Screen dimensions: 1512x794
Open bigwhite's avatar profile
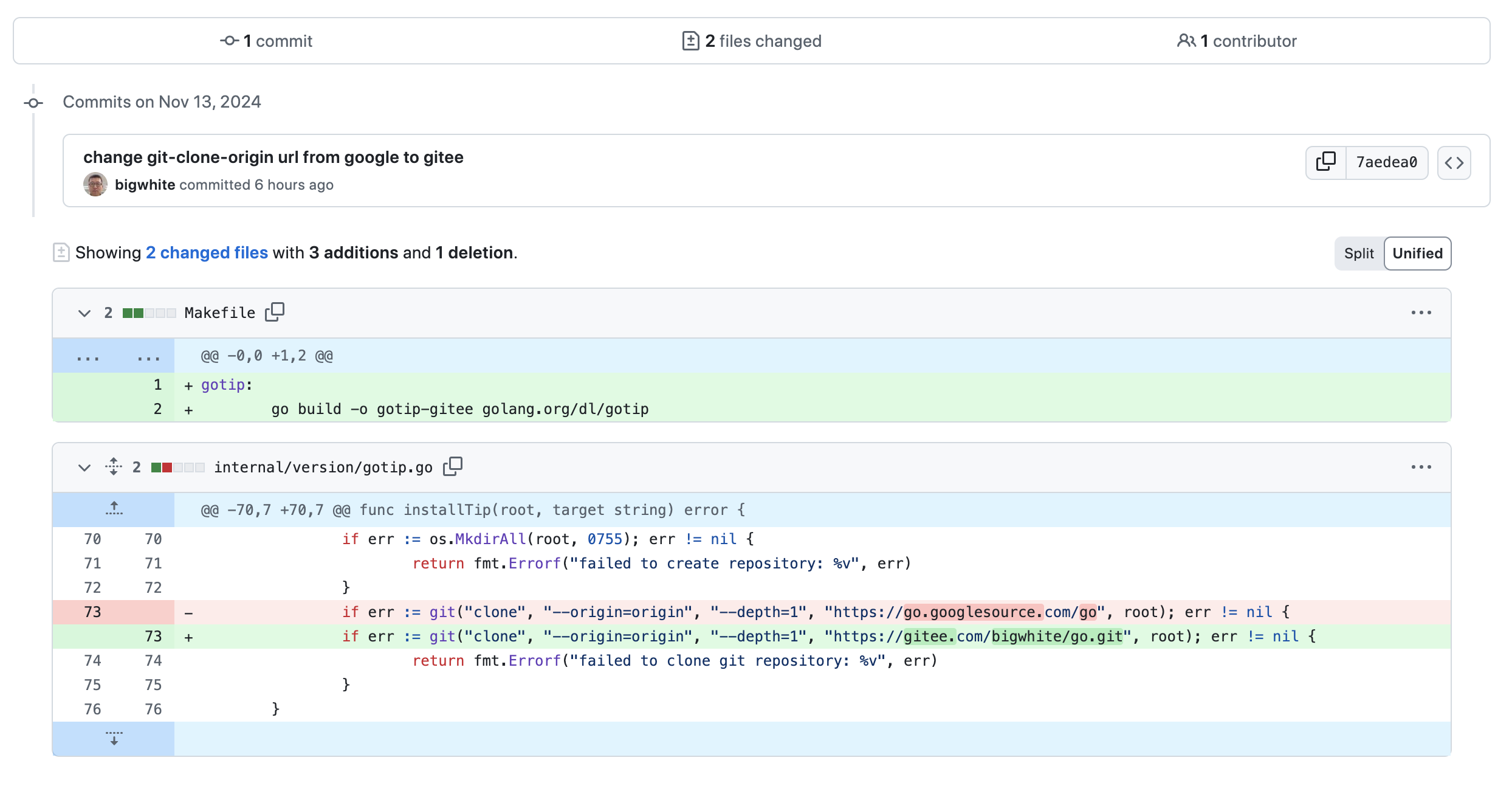point(95,184)
